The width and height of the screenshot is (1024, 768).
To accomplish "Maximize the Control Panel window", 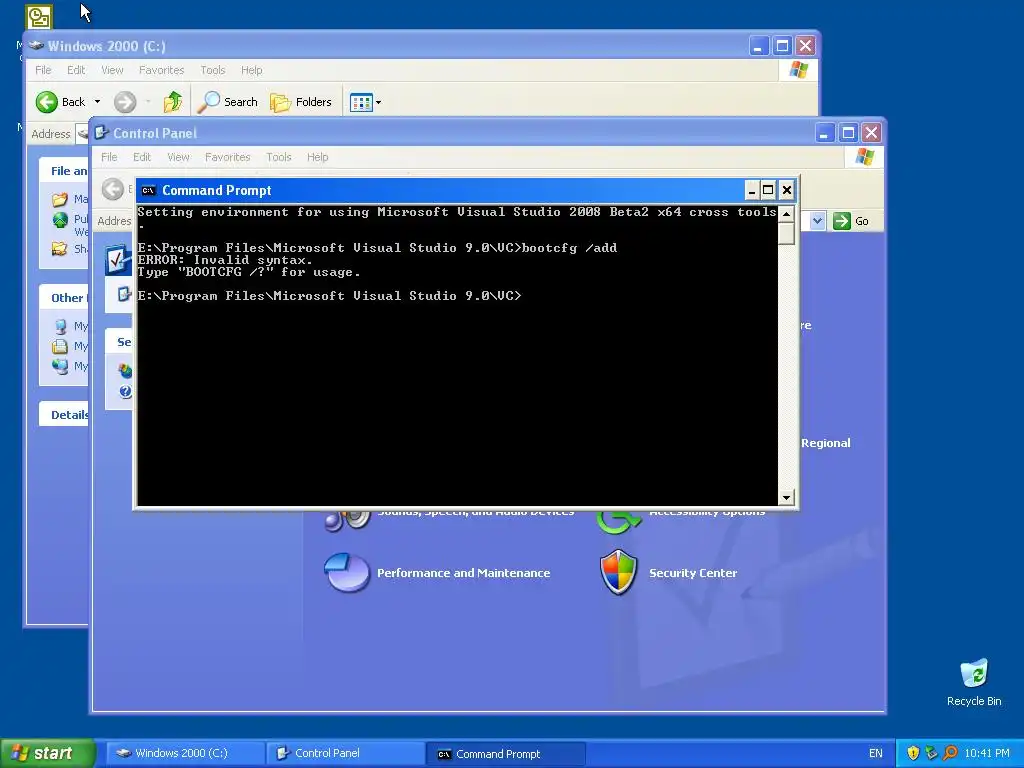I will pyautogui.click(x=848, y=133).
